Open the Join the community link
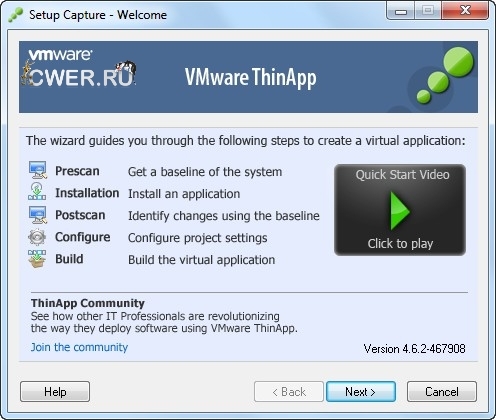This screenshot has width=496, height=420. point(79,347)
